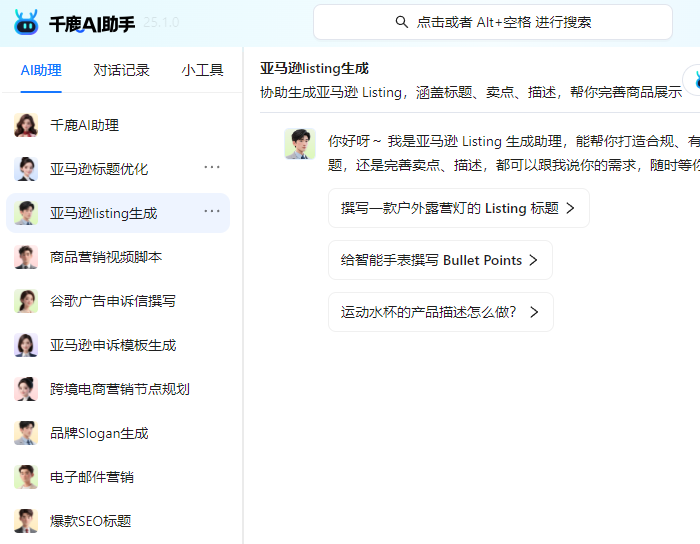Click the 亚马逊标题优化 avatar icon
Viewport: 700px width, 544px height.
[x=26, y=169]
